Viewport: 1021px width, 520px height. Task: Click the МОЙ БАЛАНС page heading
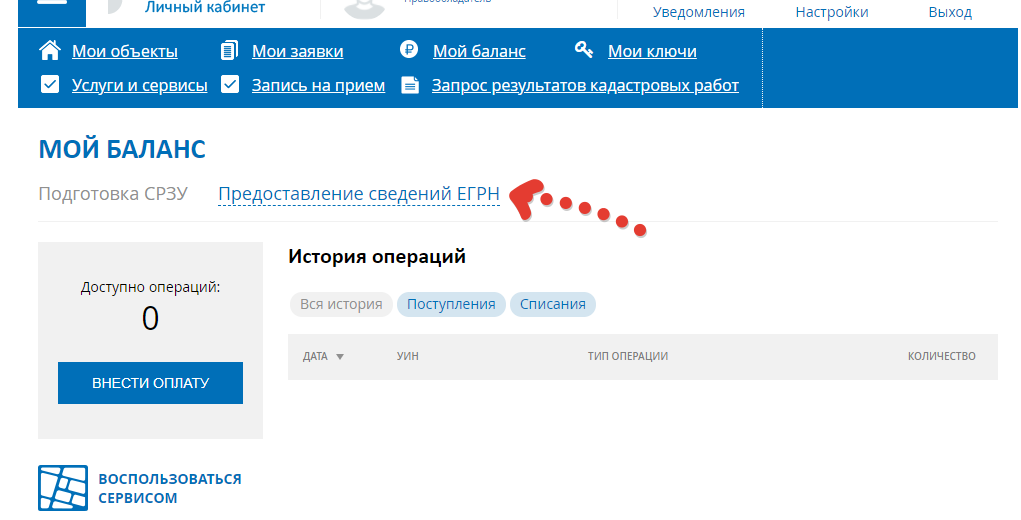122,149
